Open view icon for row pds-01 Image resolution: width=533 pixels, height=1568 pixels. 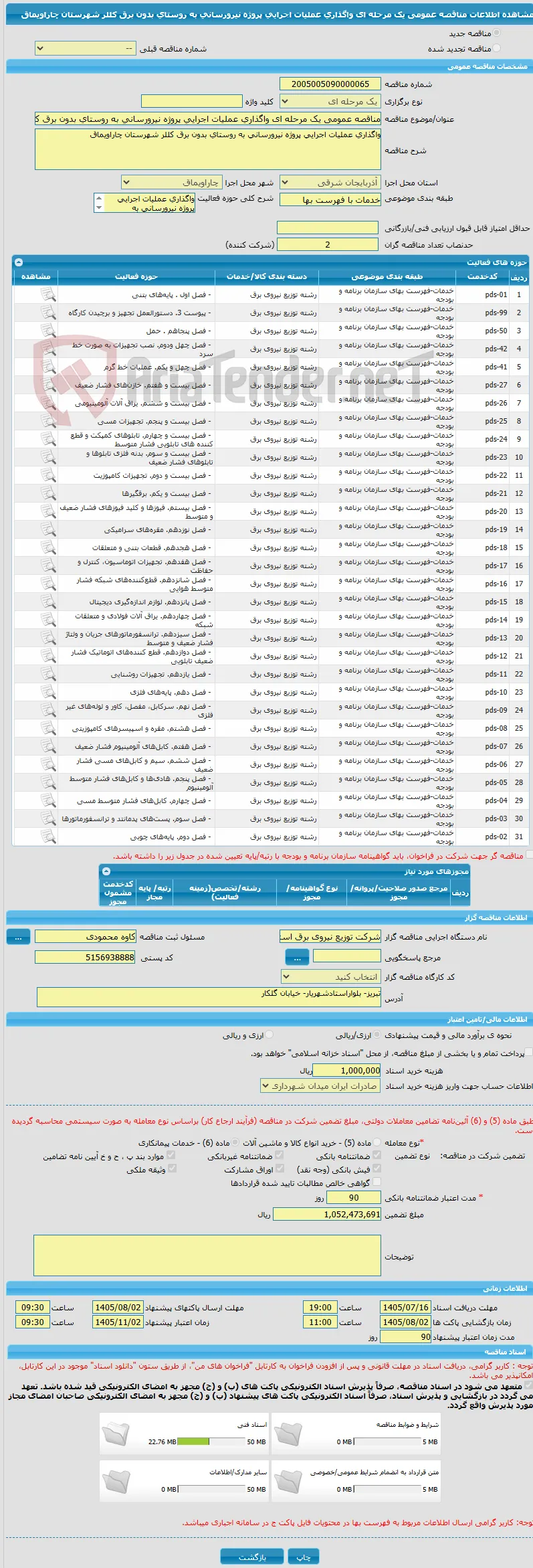point(48,294)
